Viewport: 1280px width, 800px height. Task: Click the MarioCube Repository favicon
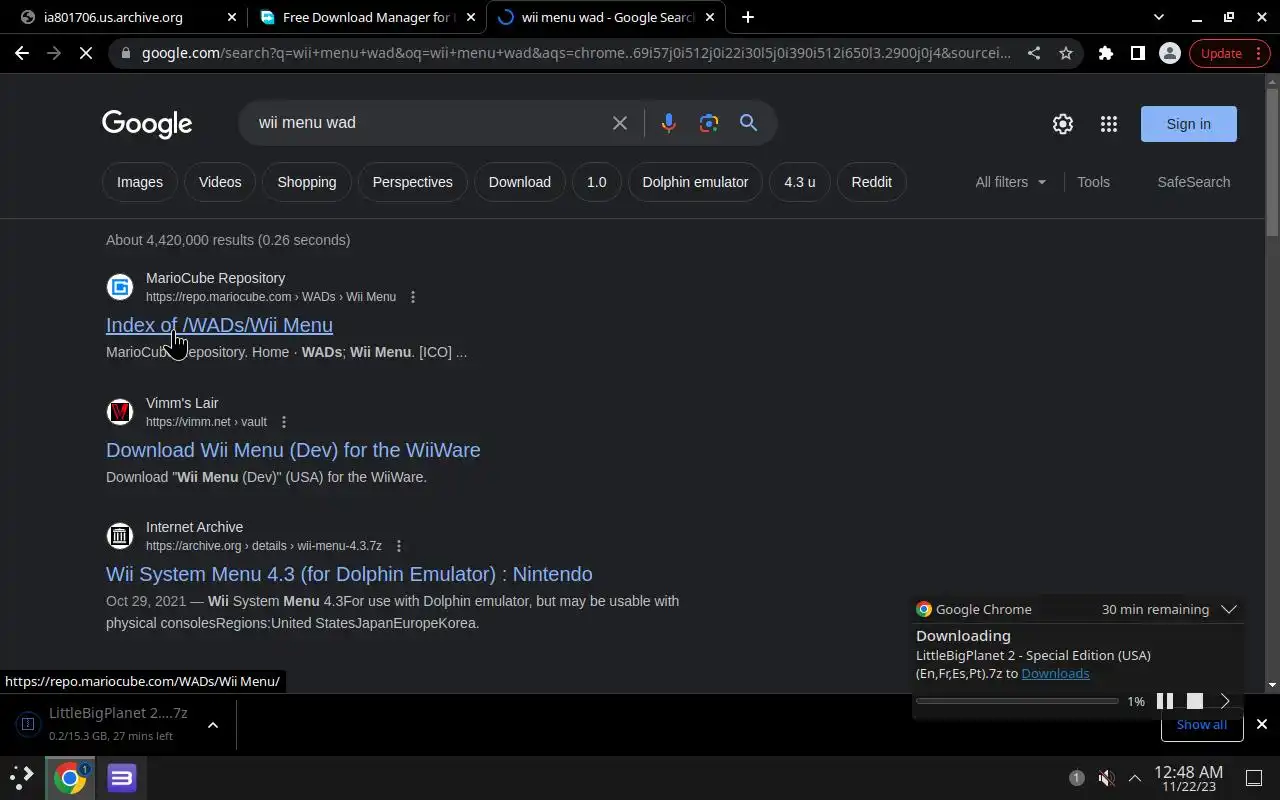point(120,287)
